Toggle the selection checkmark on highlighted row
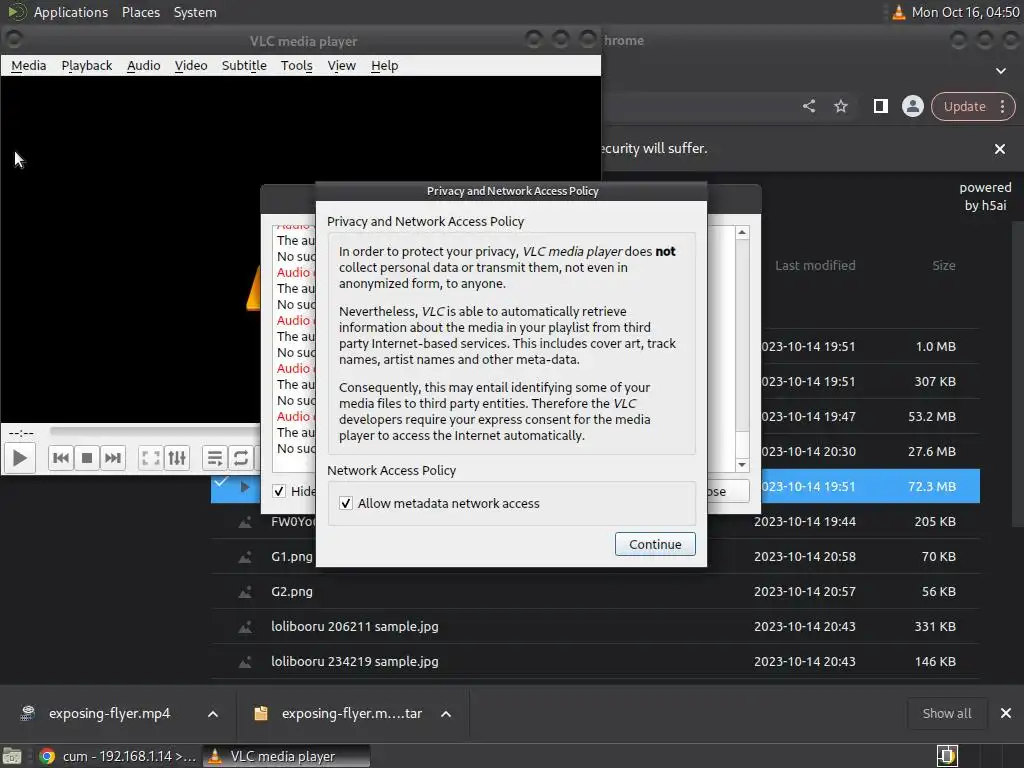 [x=221, y=482]
